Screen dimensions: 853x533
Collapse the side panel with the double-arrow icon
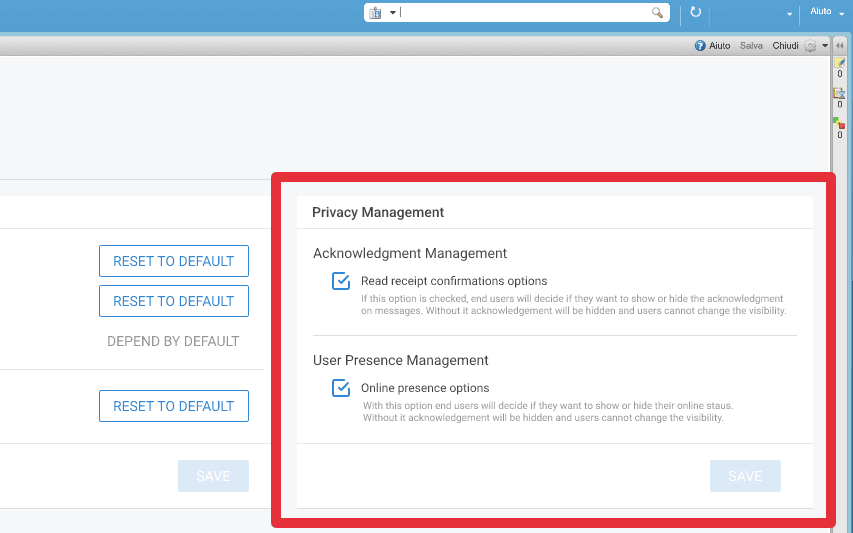[x=840, y=46]
